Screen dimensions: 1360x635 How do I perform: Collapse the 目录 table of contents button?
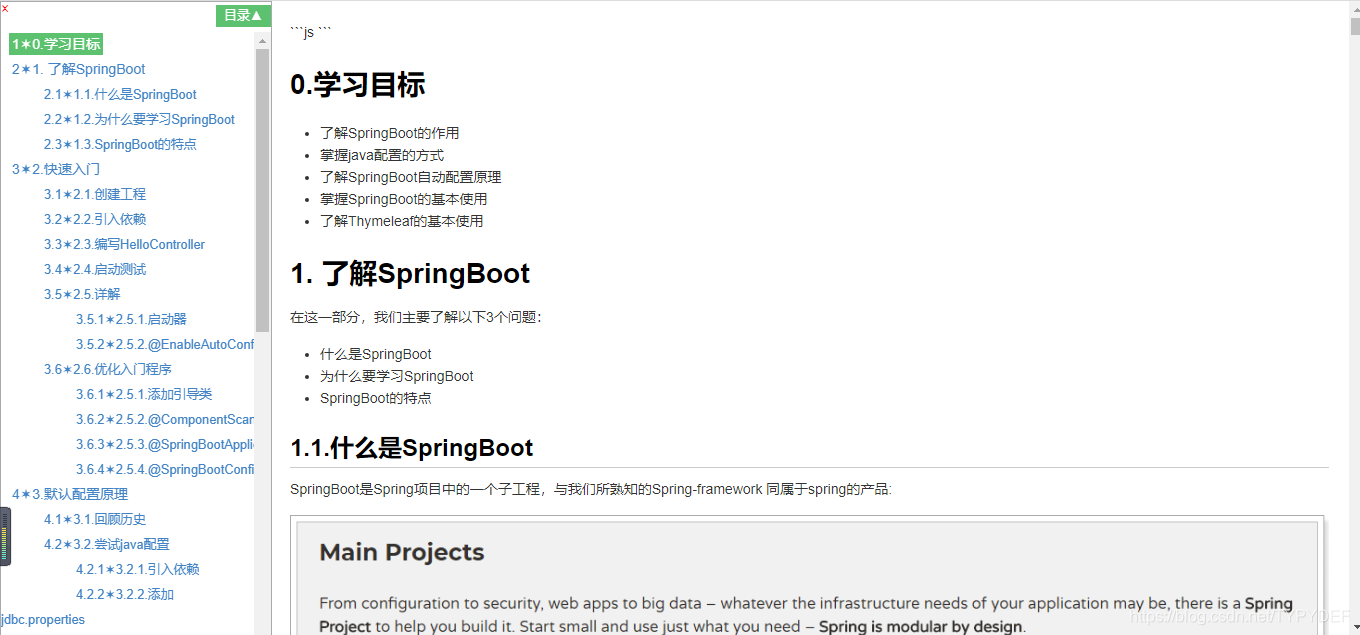coord(243,15)
